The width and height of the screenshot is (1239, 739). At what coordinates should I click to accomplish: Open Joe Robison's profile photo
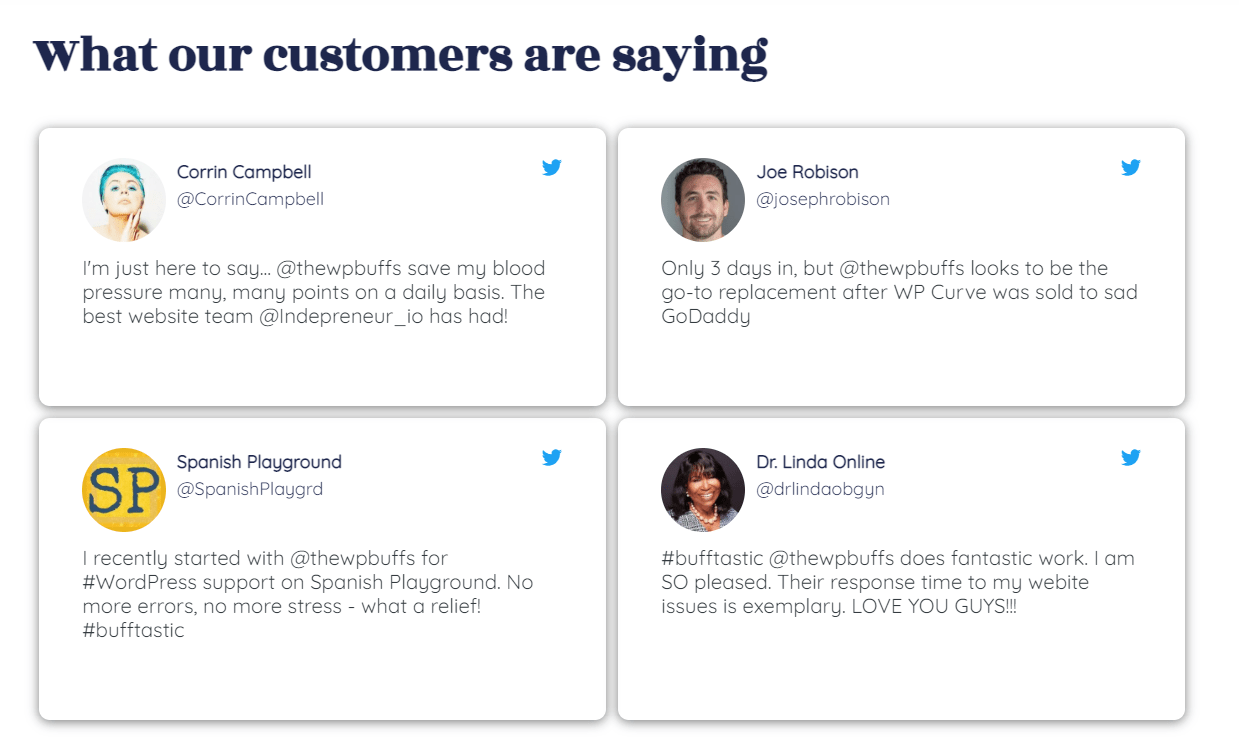pos(703,200)
